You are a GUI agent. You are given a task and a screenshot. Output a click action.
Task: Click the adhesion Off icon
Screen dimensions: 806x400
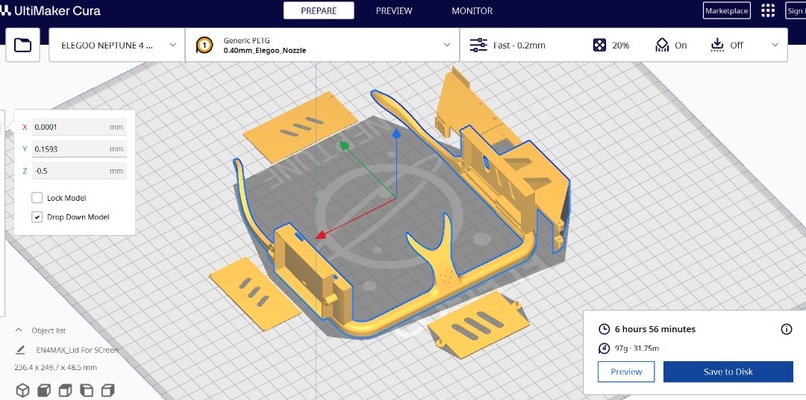point(717,45)
